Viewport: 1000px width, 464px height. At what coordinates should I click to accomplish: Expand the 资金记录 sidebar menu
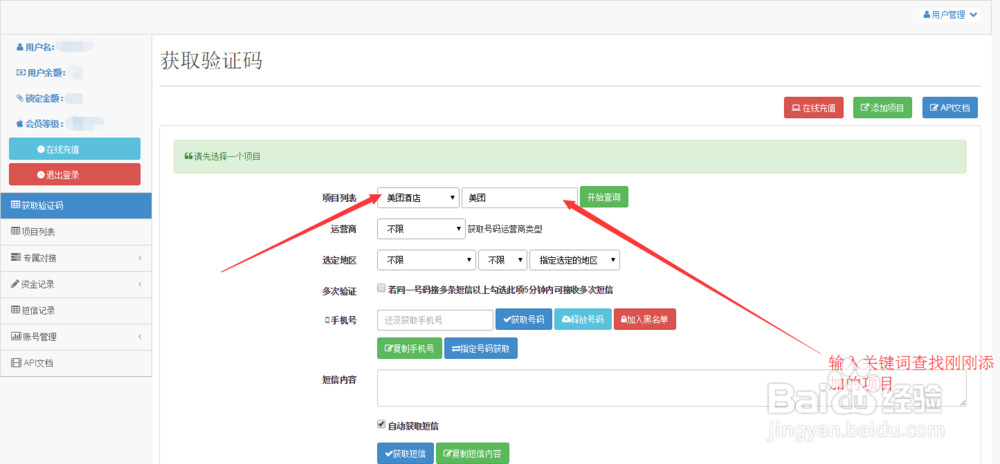tap(76, 284)
